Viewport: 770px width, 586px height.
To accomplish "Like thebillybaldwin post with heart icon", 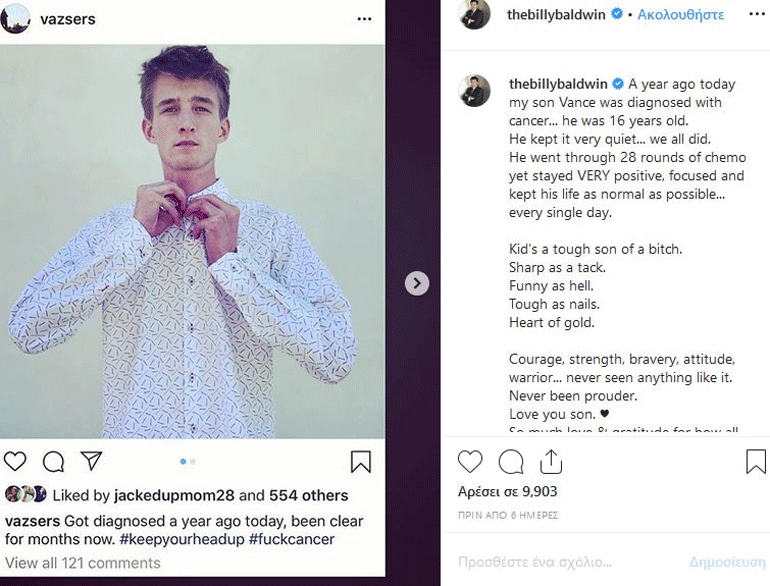I will point(470,461).
